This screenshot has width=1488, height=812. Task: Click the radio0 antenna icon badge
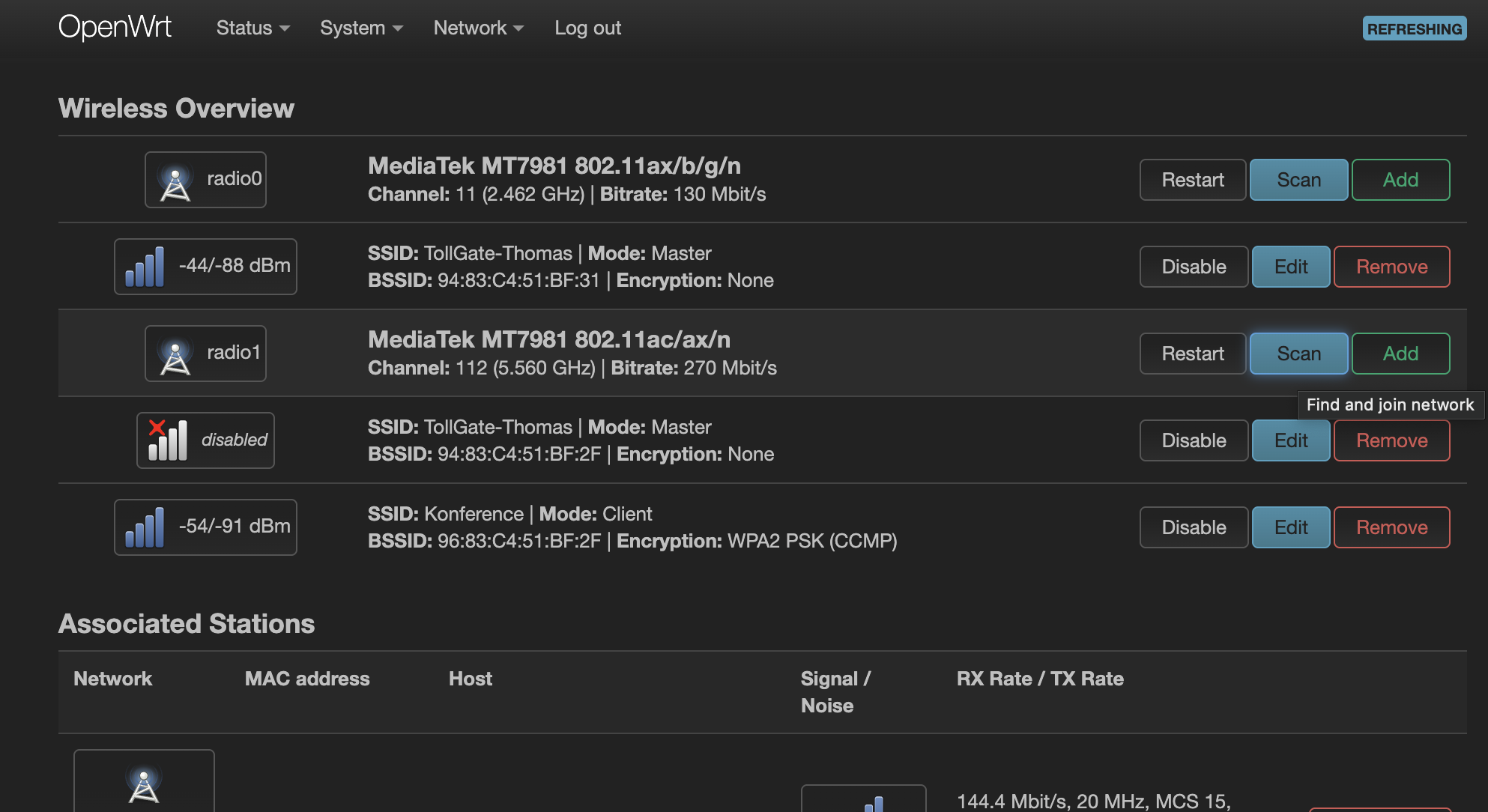pos(175,181)
